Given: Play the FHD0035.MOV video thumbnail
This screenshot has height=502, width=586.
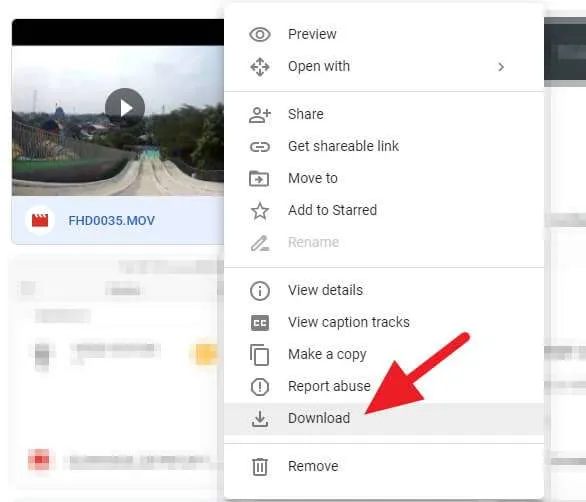Looking at the screenshot, I should pyautogui.click(x=125, y=108).
